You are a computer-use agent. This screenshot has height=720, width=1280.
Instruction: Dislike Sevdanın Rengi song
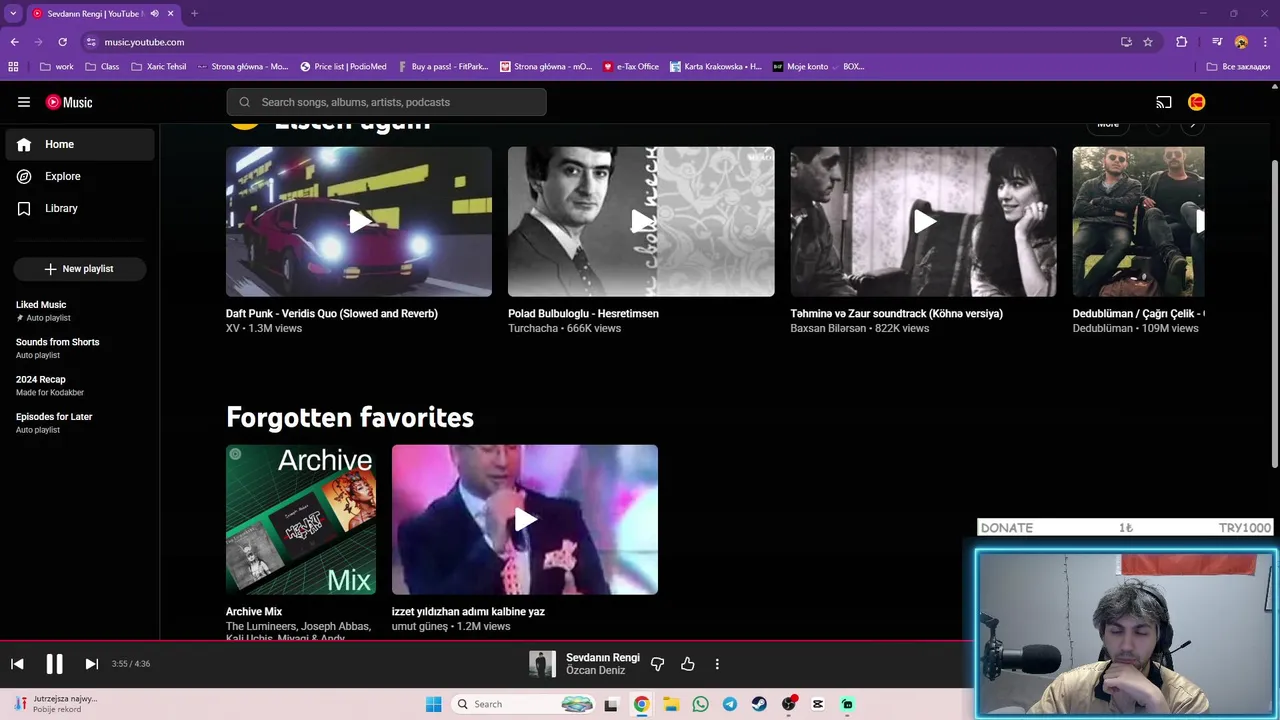657,664
